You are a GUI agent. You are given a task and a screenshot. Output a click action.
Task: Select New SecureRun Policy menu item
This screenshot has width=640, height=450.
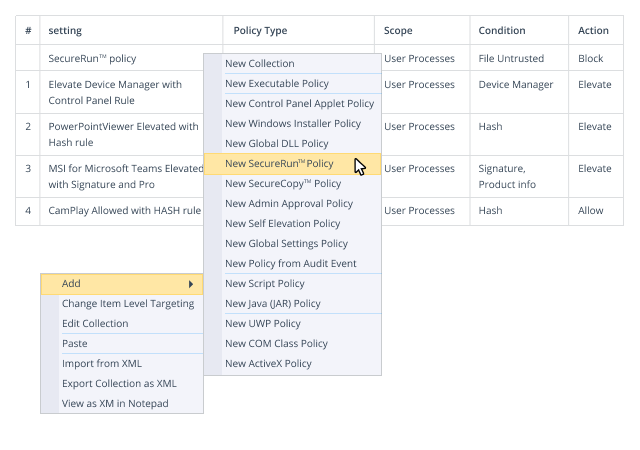(x=279, y=164)
